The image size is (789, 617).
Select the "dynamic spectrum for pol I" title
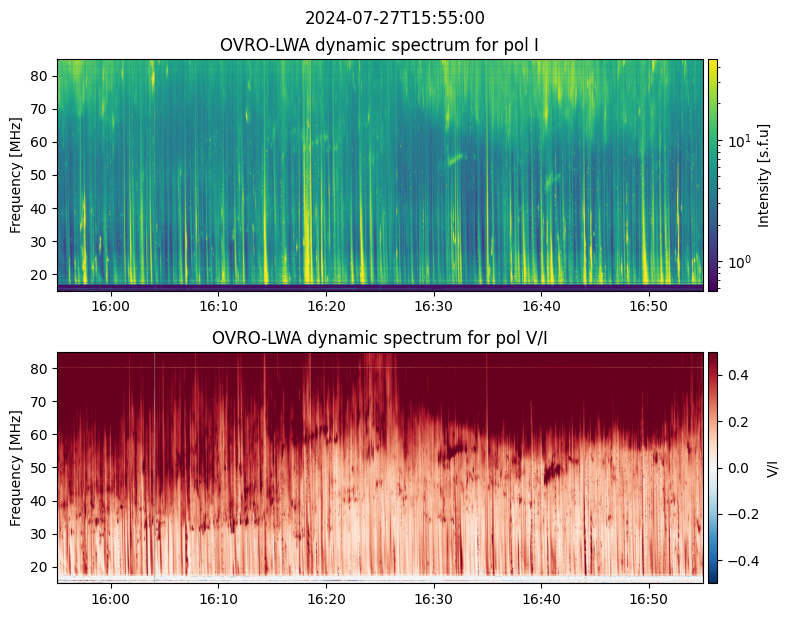tap(380, 45)
